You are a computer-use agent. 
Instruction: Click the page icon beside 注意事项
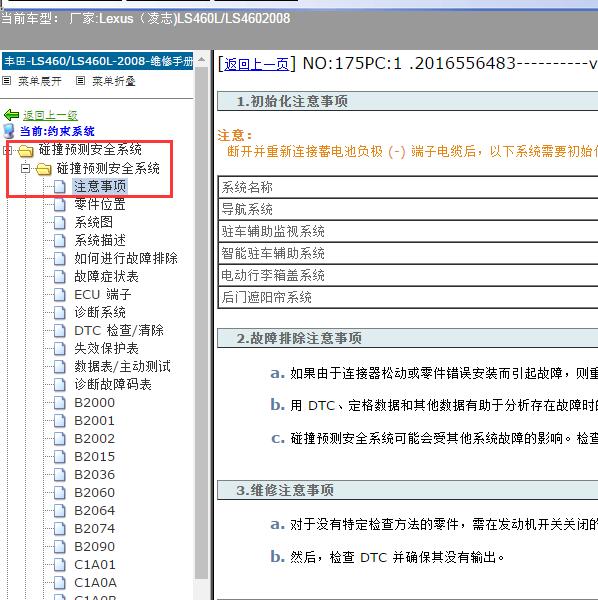click(60, 187)
